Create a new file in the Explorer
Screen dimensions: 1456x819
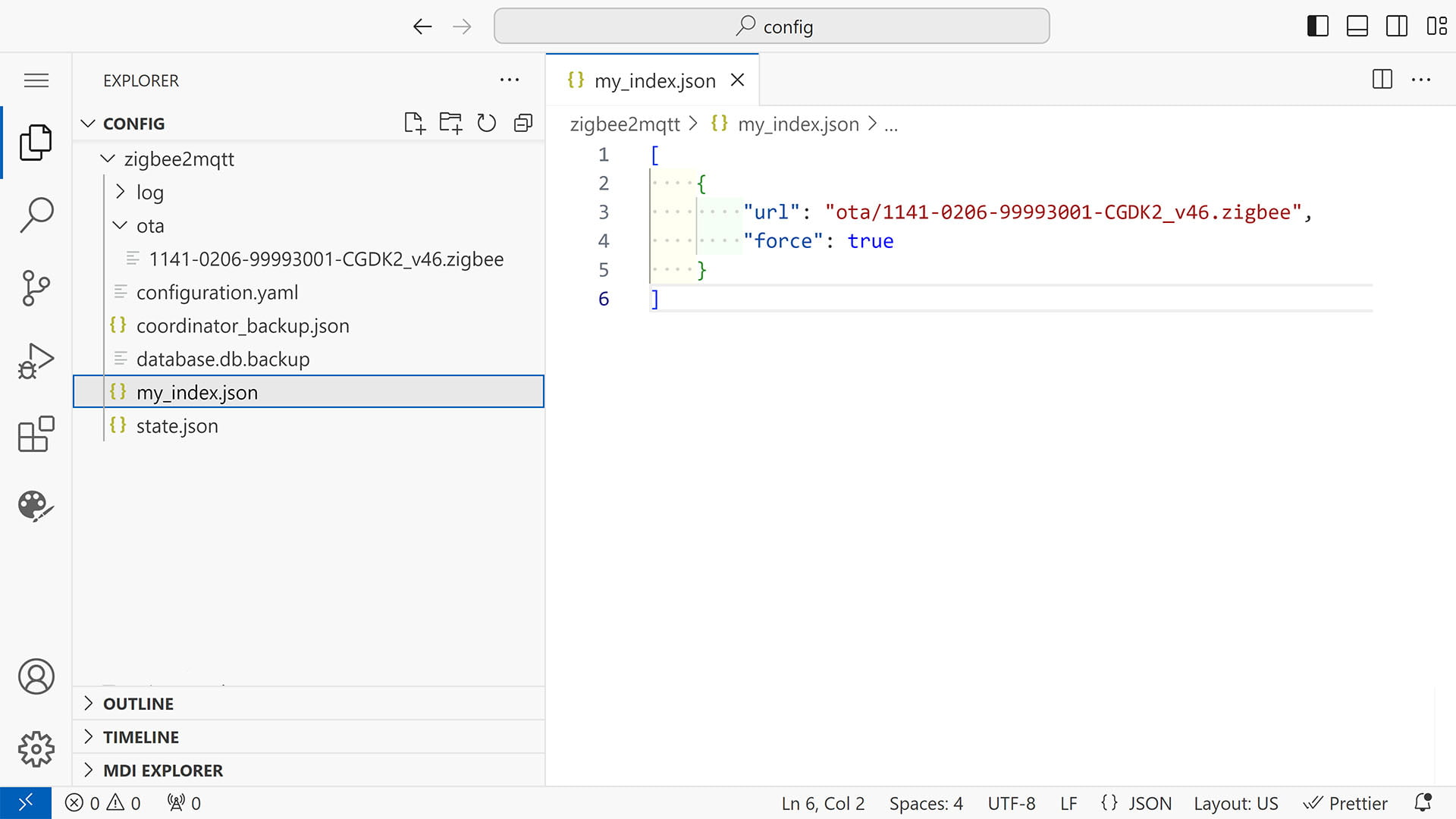click(414, 122)
